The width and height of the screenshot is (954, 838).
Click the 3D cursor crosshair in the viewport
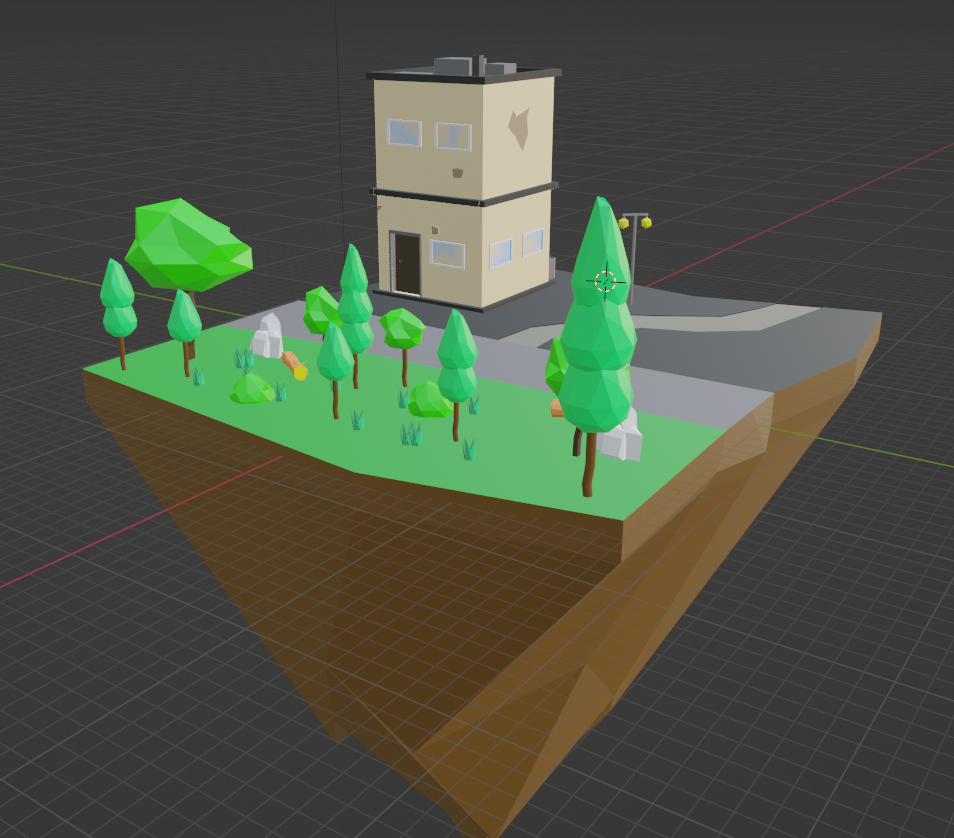(606, 281)
